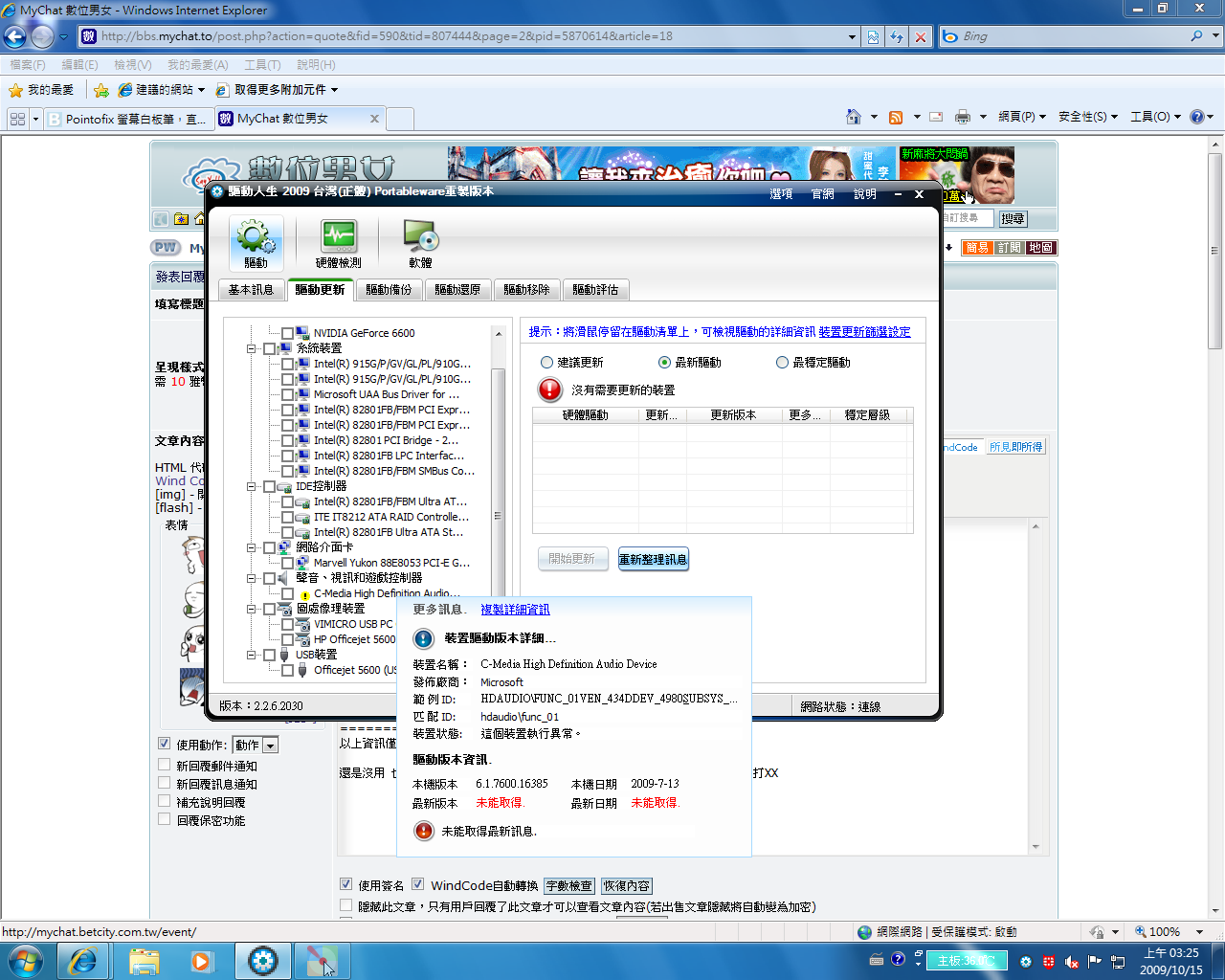Click the IE Home icon in command bar
Image resolution: width=1225 pixels, height=980 pixels.
point(854,117)
